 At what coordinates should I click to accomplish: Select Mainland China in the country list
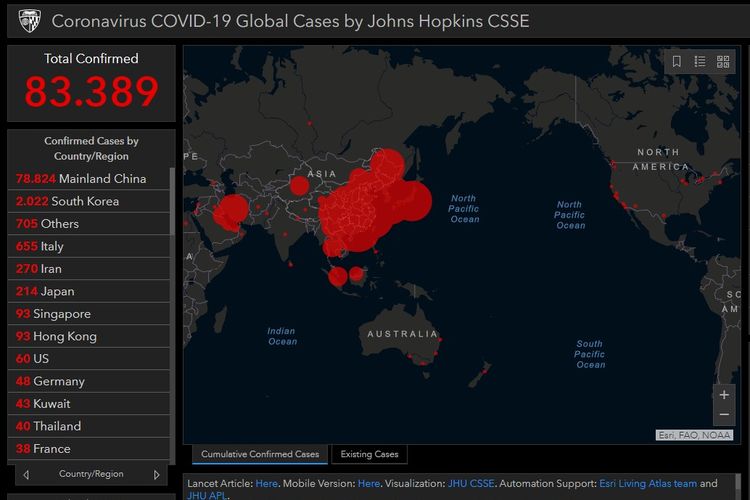pyautogui.click(x=88, y=178)
